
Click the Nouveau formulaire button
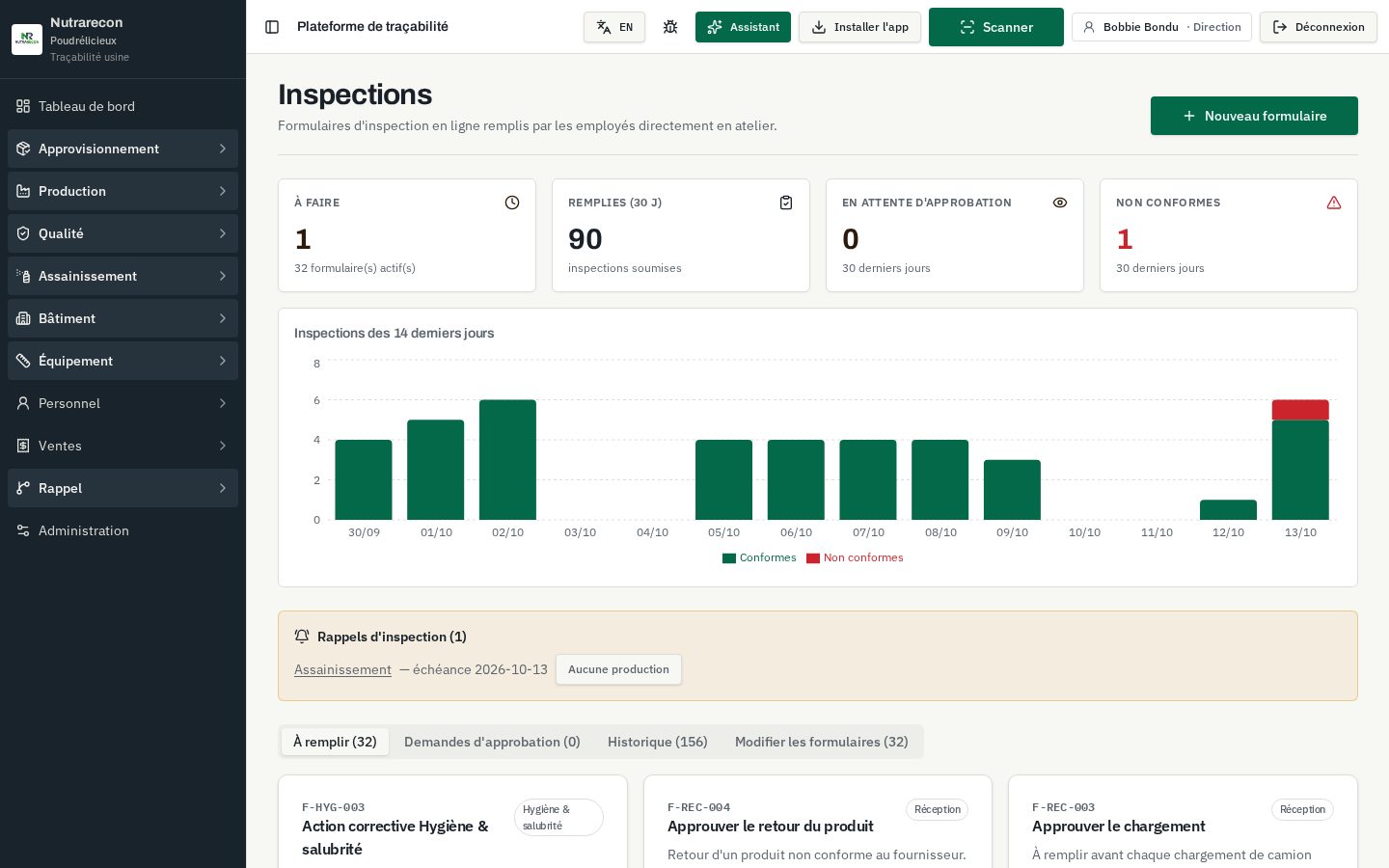pyautogui.click(x=1254, y=116)
